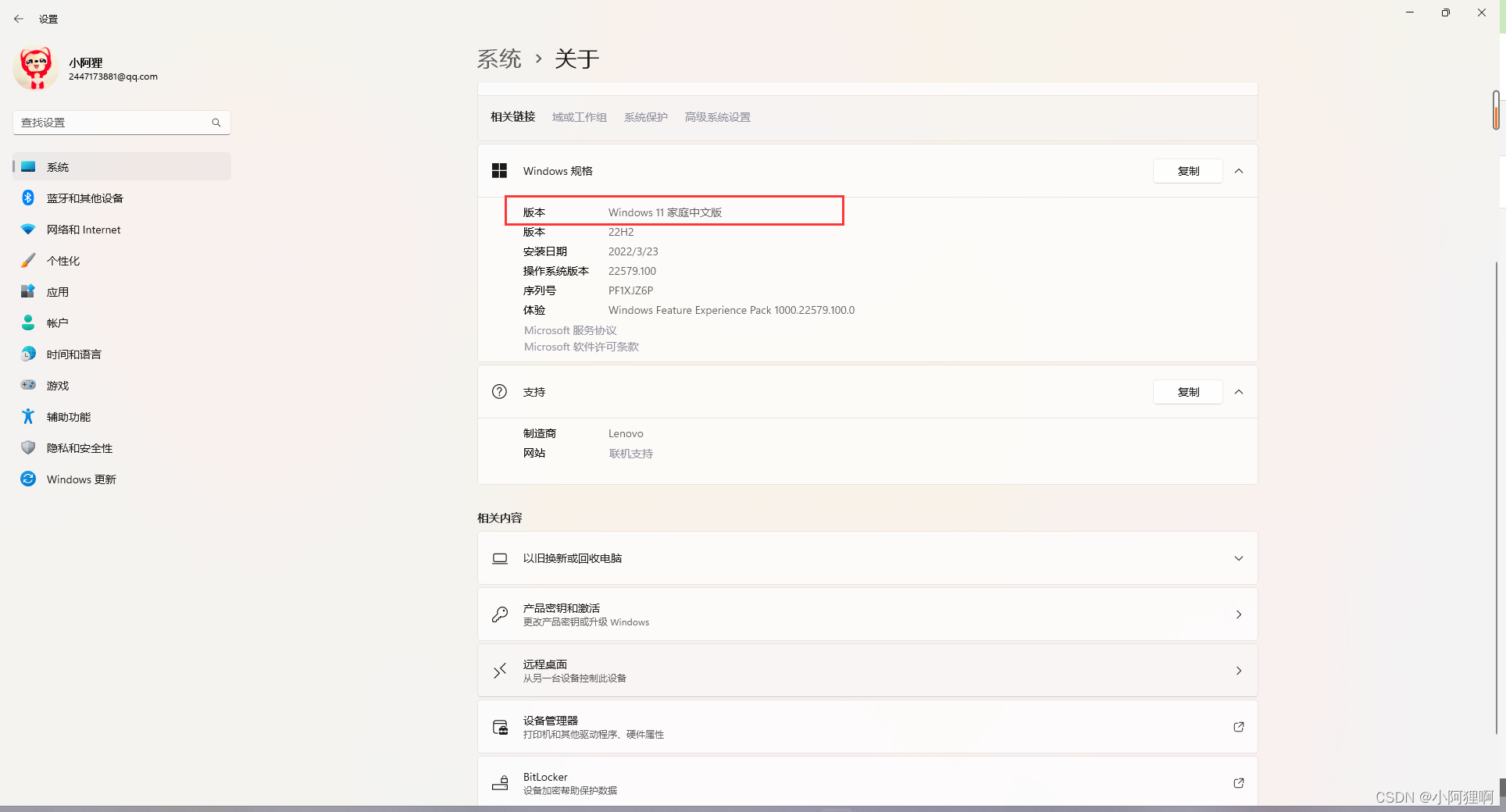Click the chevron on 产品密钥和激活 row
The image size is (1506, 812).
(x=1239, y=614)
